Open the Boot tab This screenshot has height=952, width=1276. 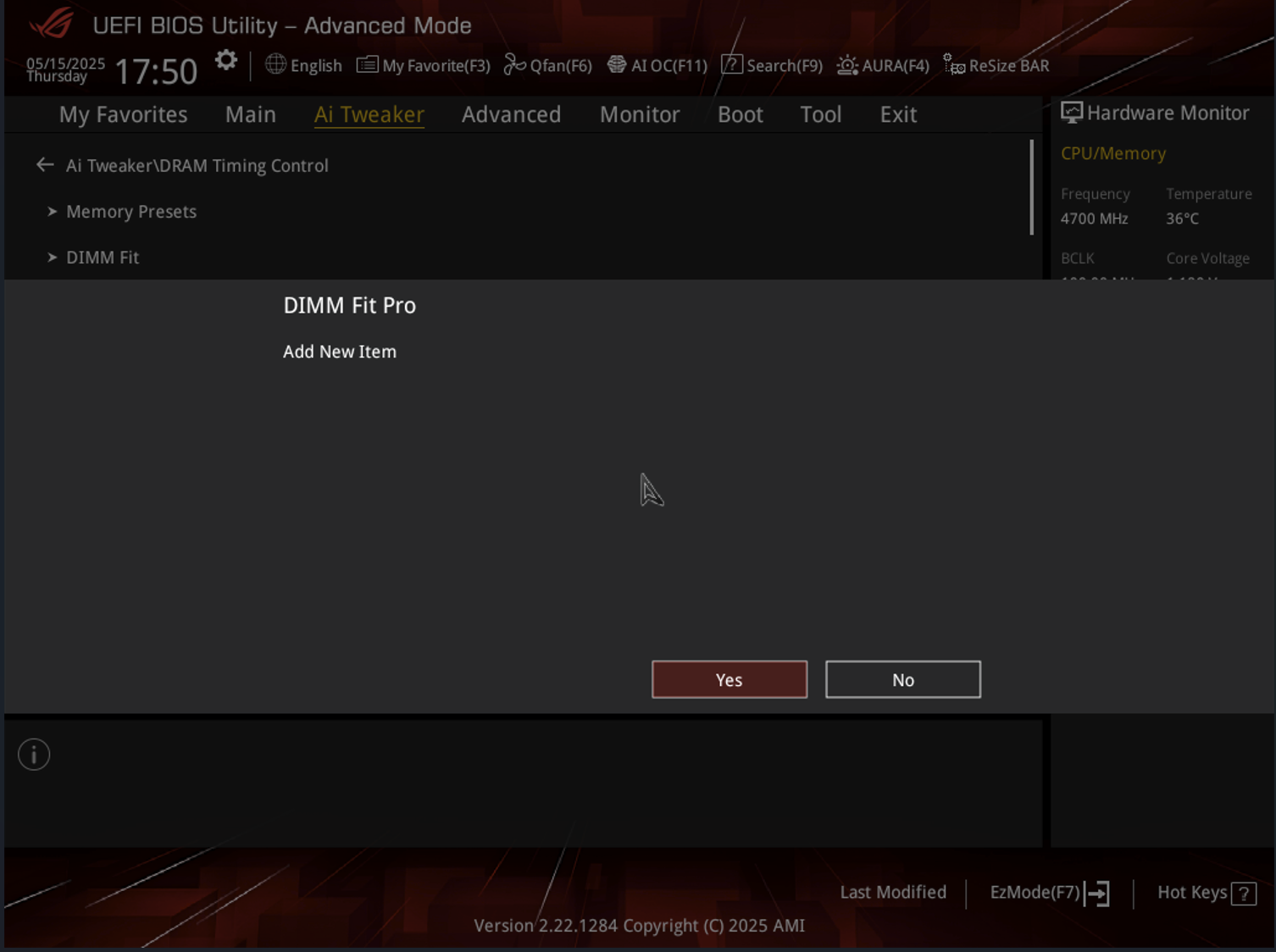point(740,114)
